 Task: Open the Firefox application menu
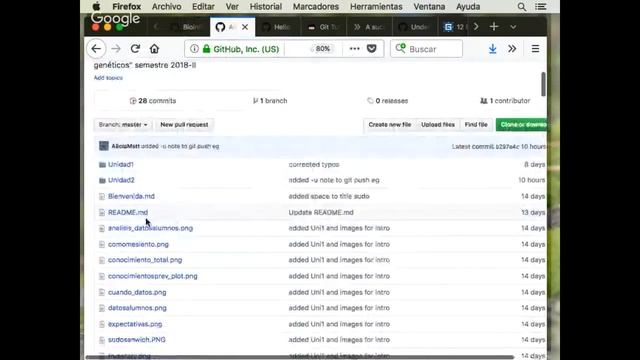127,7
